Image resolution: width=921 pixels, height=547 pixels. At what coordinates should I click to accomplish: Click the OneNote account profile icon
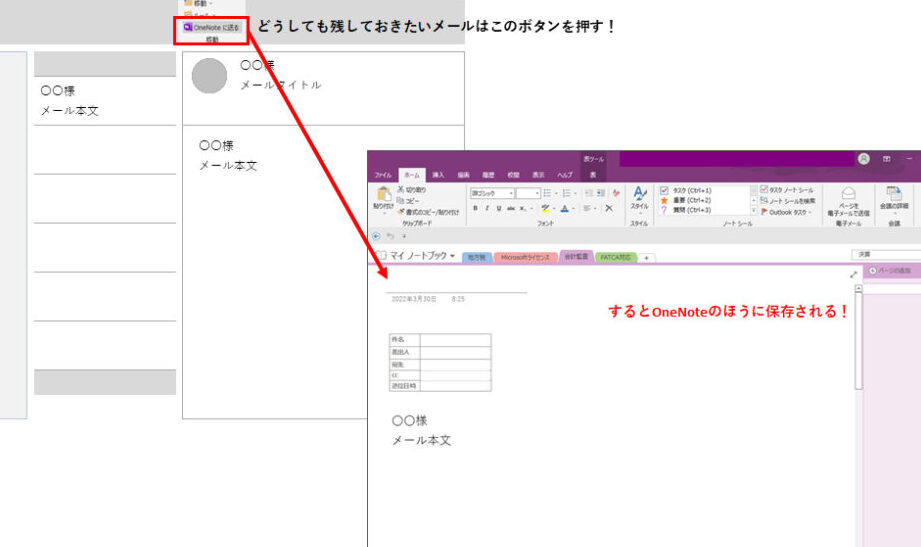tap(863, 159)
